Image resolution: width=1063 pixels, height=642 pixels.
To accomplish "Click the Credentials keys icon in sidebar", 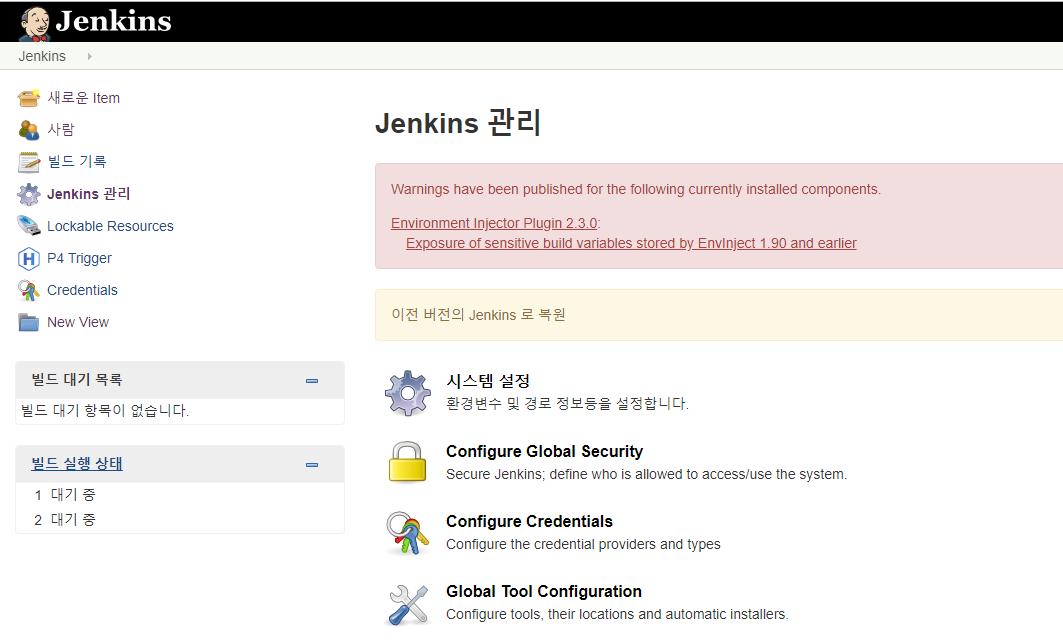I will pyautogui.click(x=28, y=290).
